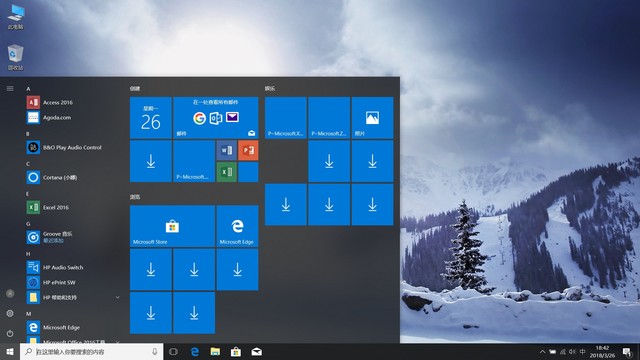
Task: Click the P~Microsoft tile beside Office icons
Action: 194,161
